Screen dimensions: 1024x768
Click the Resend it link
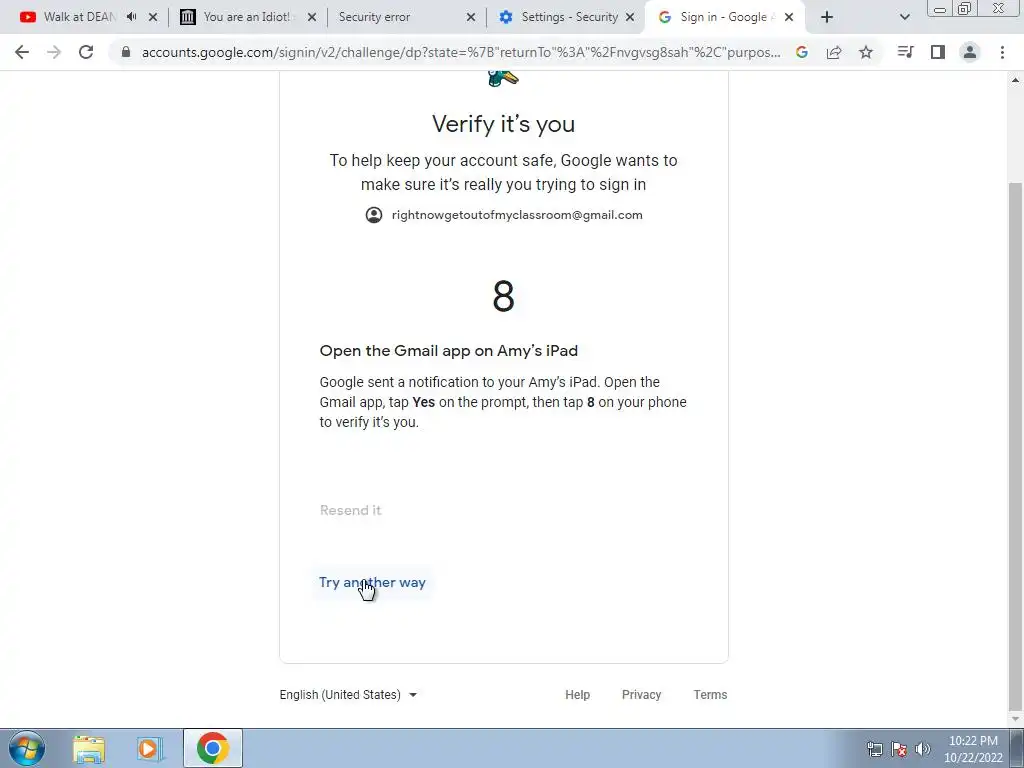point(351,510)
